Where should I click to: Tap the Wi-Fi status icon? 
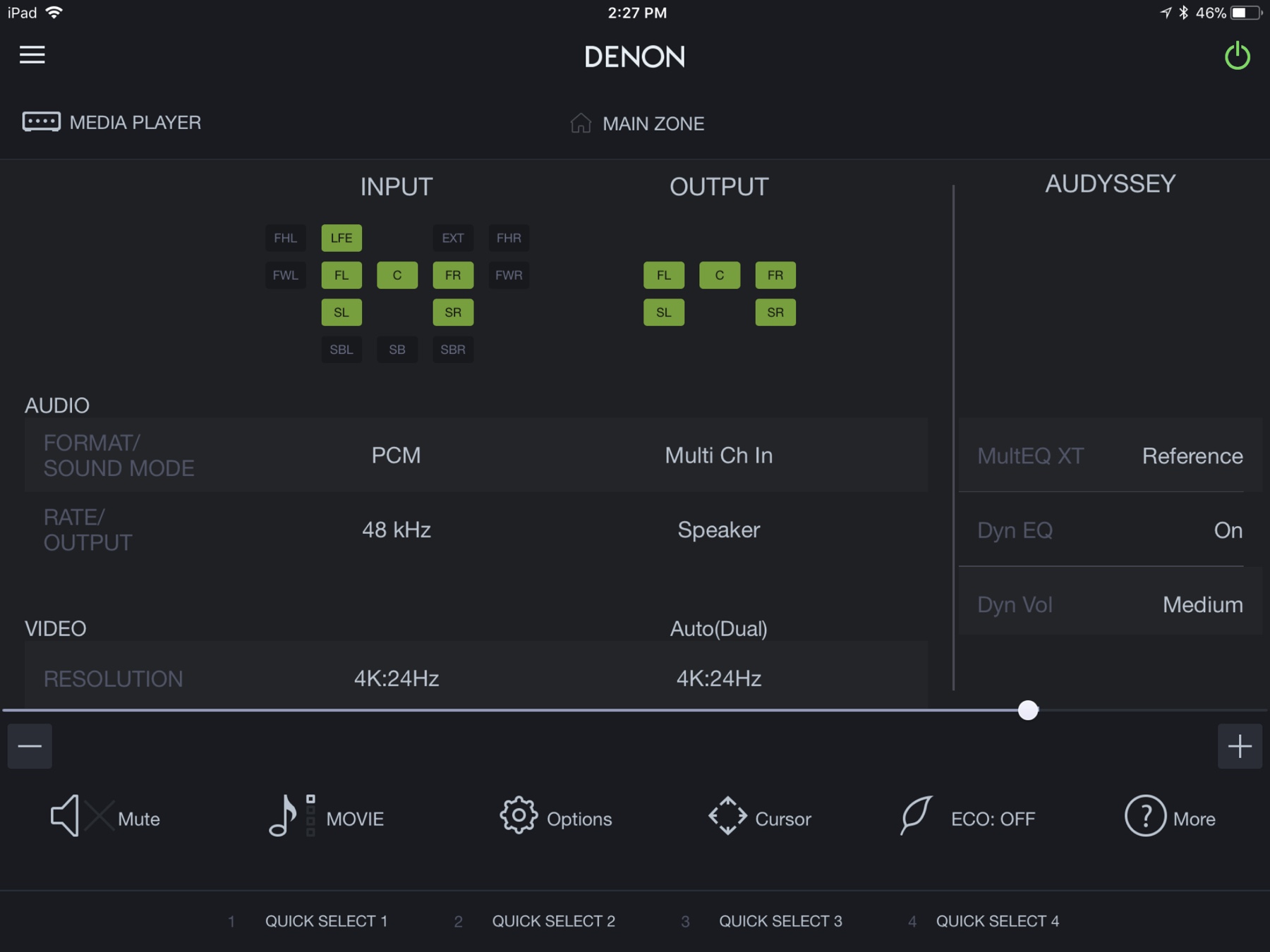coord(54,13)
